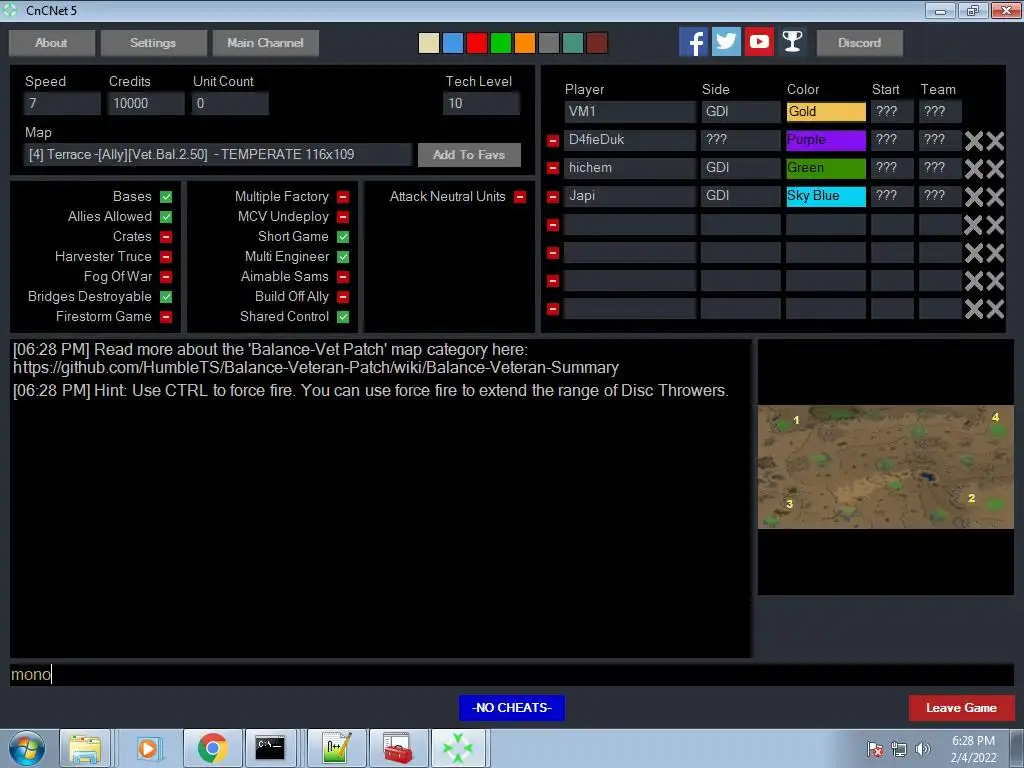Click the volume speaker tray icon

click(x=923, y=749)
